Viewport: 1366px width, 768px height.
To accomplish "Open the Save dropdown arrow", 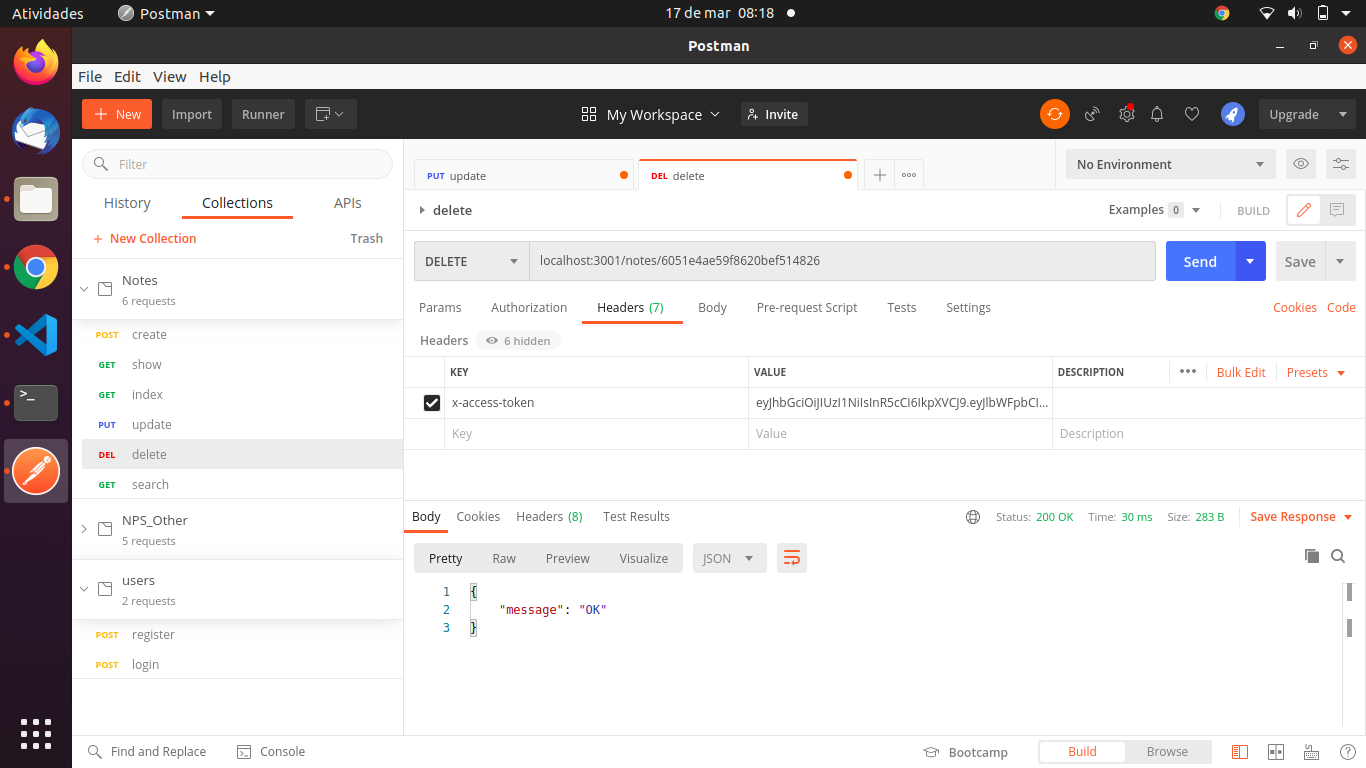I will tap(1340, 261).
